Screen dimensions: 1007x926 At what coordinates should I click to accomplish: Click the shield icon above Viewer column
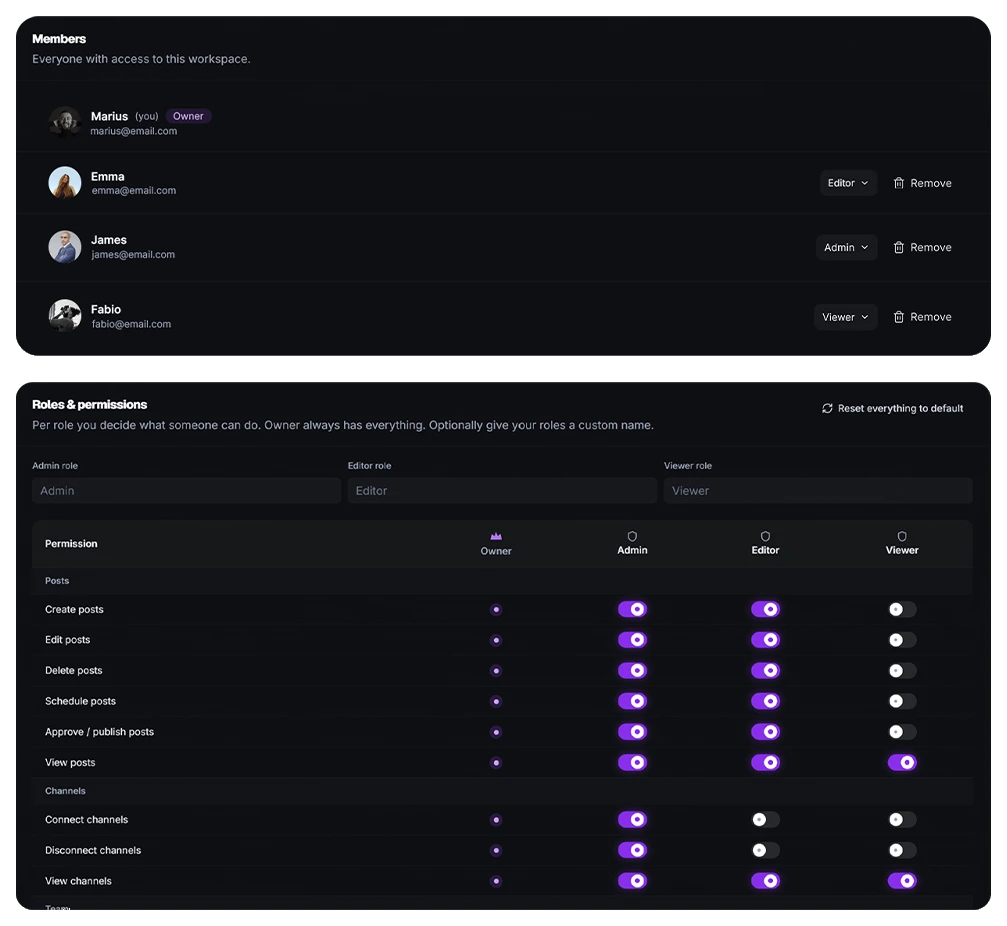pos(902,536)
